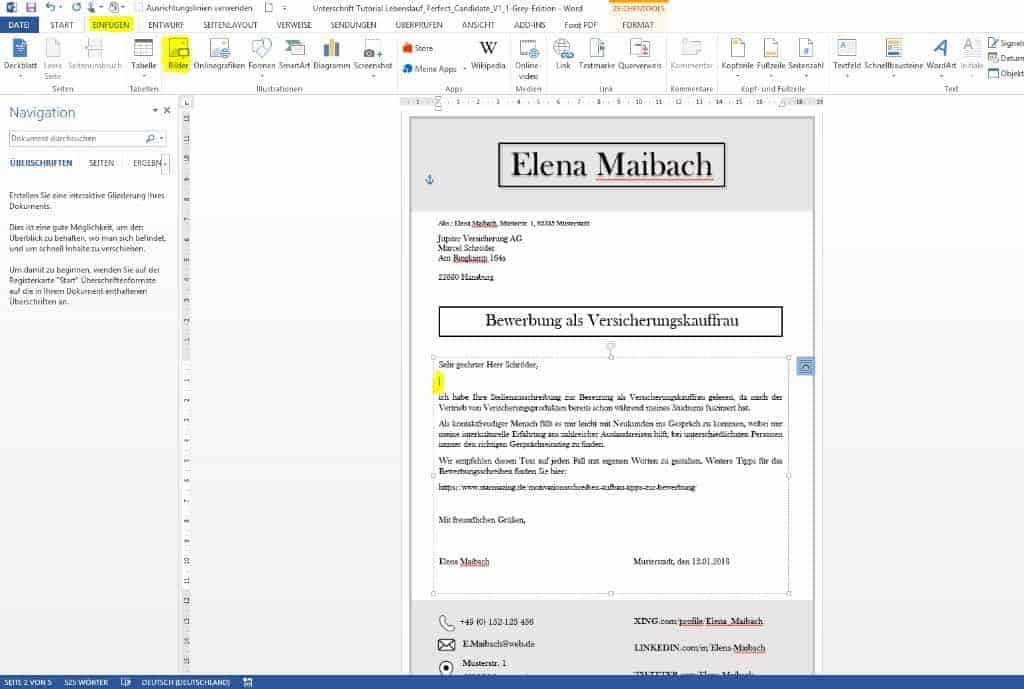Image resolution: width=1024 pixels, height=689 pixels.
Task: Click the layout options icon beside the text box
Action: 805,366
